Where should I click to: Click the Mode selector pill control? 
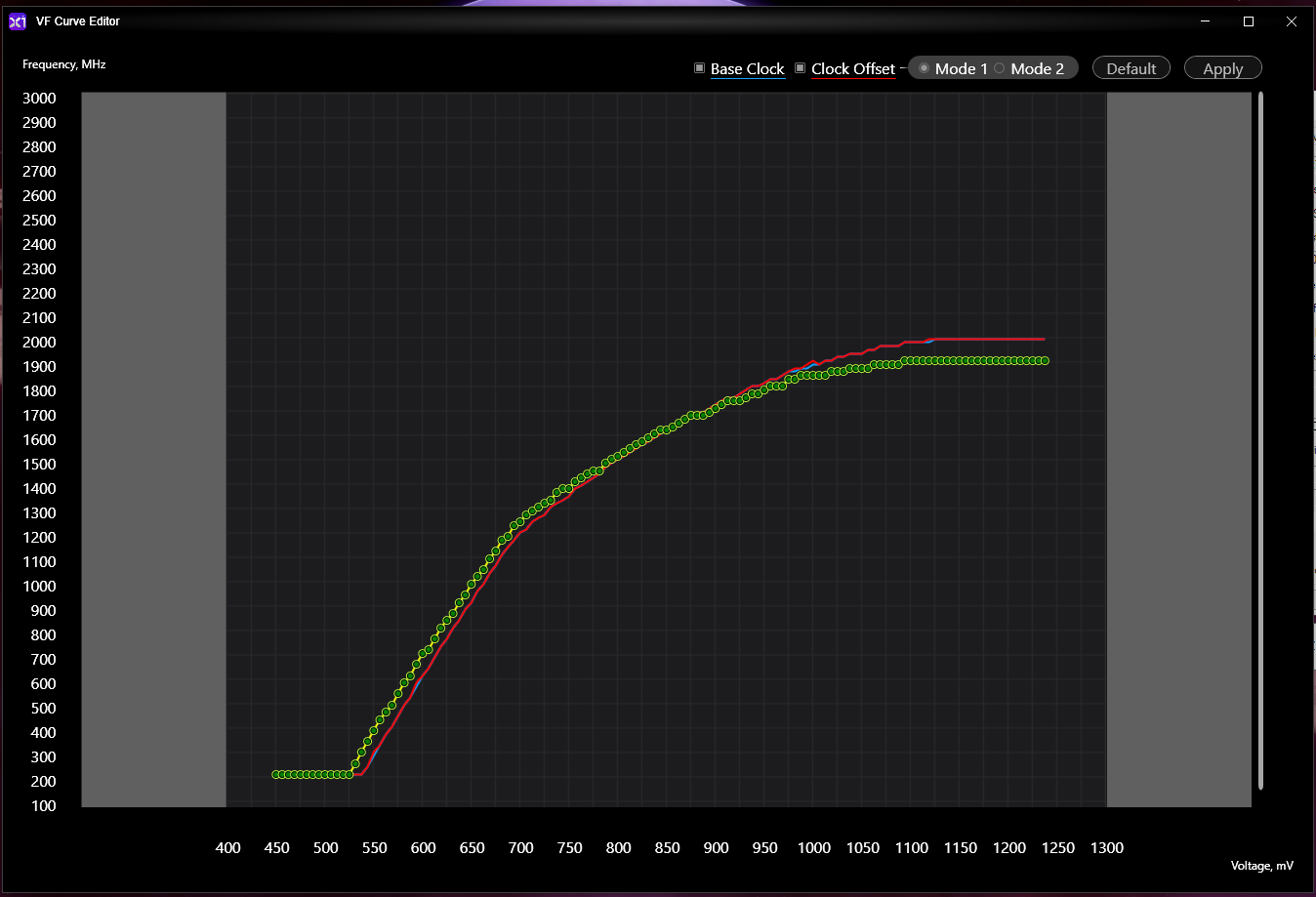point(993,67)
